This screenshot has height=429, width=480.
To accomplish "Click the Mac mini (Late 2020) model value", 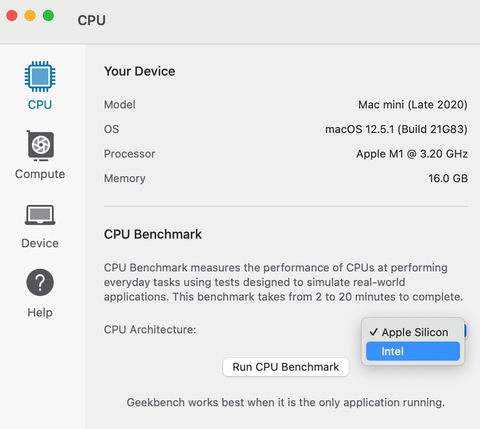I will pos(413,105).
